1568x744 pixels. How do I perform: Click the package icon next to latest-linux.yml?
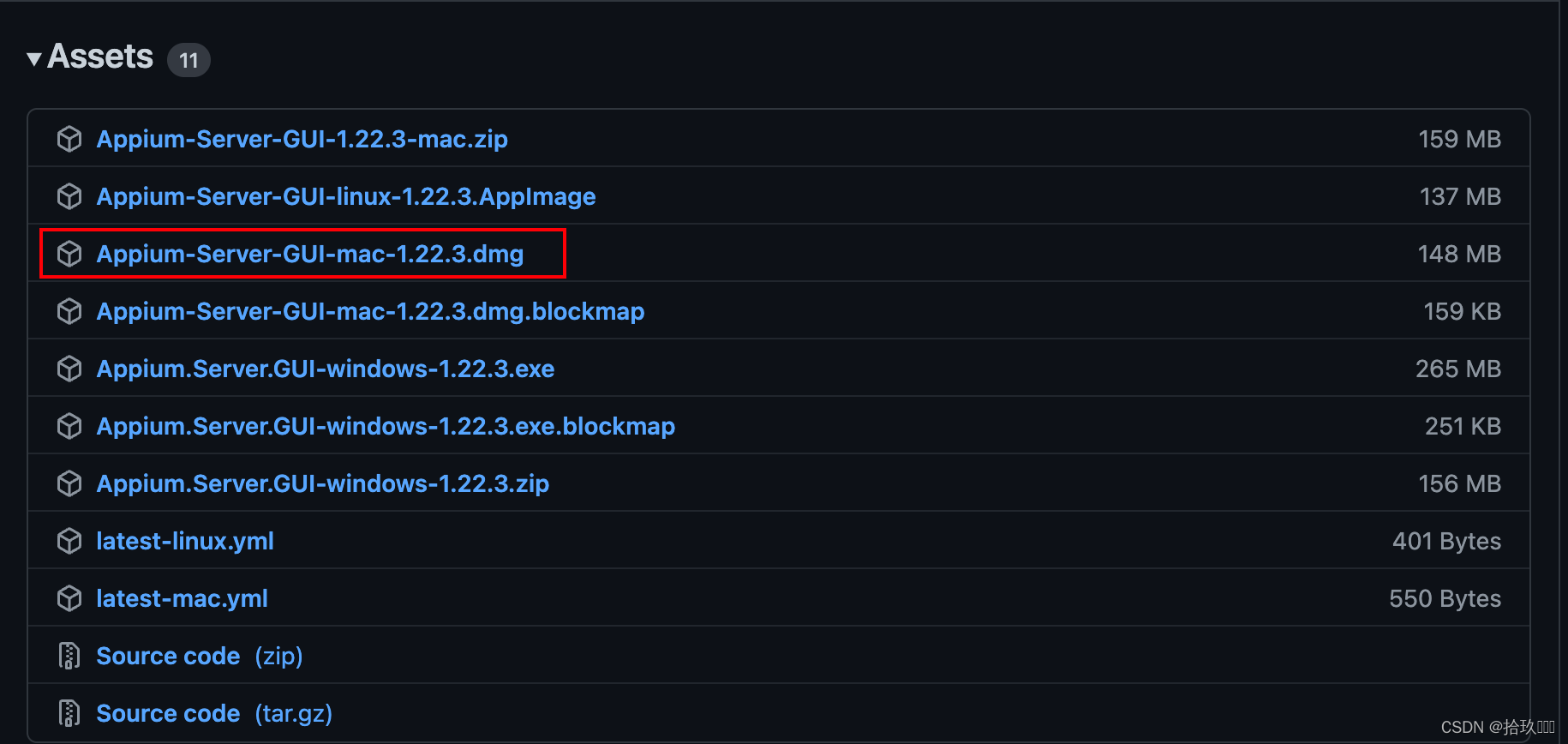click(69, 540)
